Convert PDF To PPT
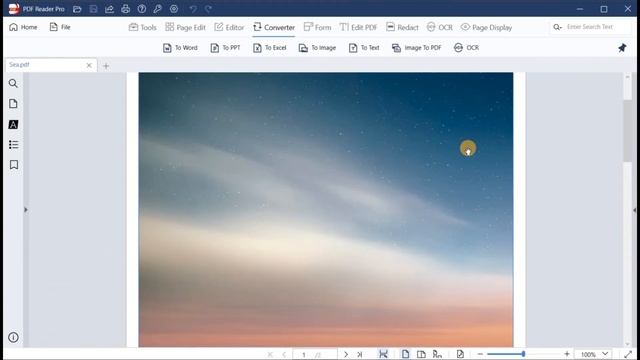This screenshot has height=360, width=640. (x=225, y=48)
